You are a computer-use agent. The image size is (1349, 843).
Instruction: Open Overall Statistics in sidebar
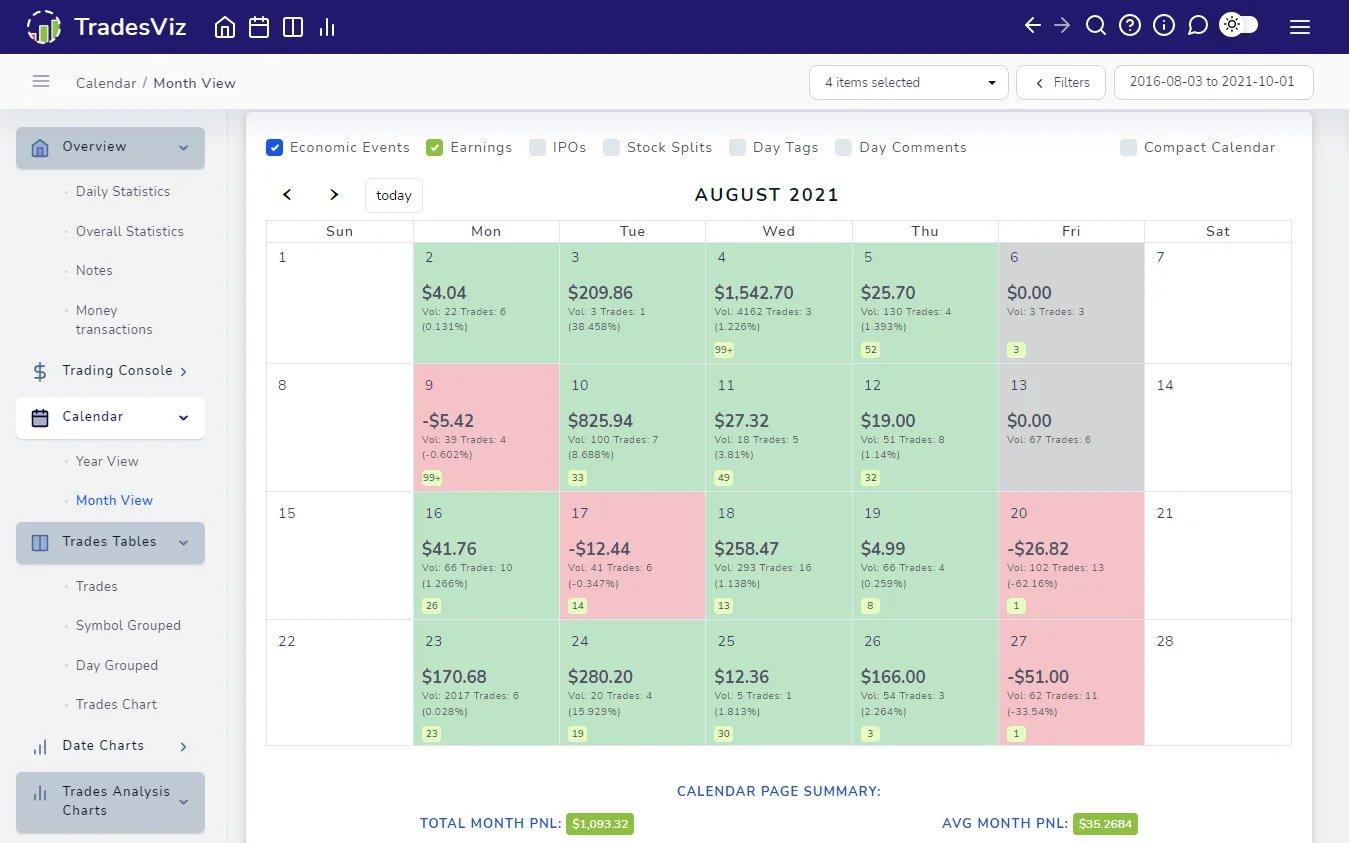(130, 232)
